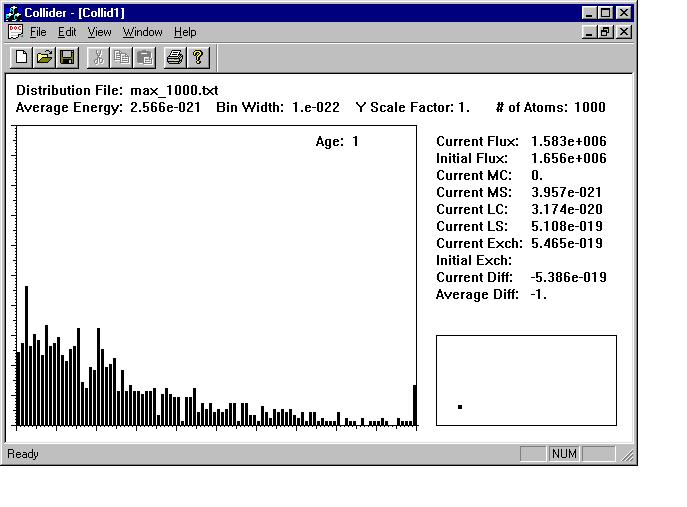Print using the printer toolbar icon
This screenshot has height=507, width=687.
175,58
